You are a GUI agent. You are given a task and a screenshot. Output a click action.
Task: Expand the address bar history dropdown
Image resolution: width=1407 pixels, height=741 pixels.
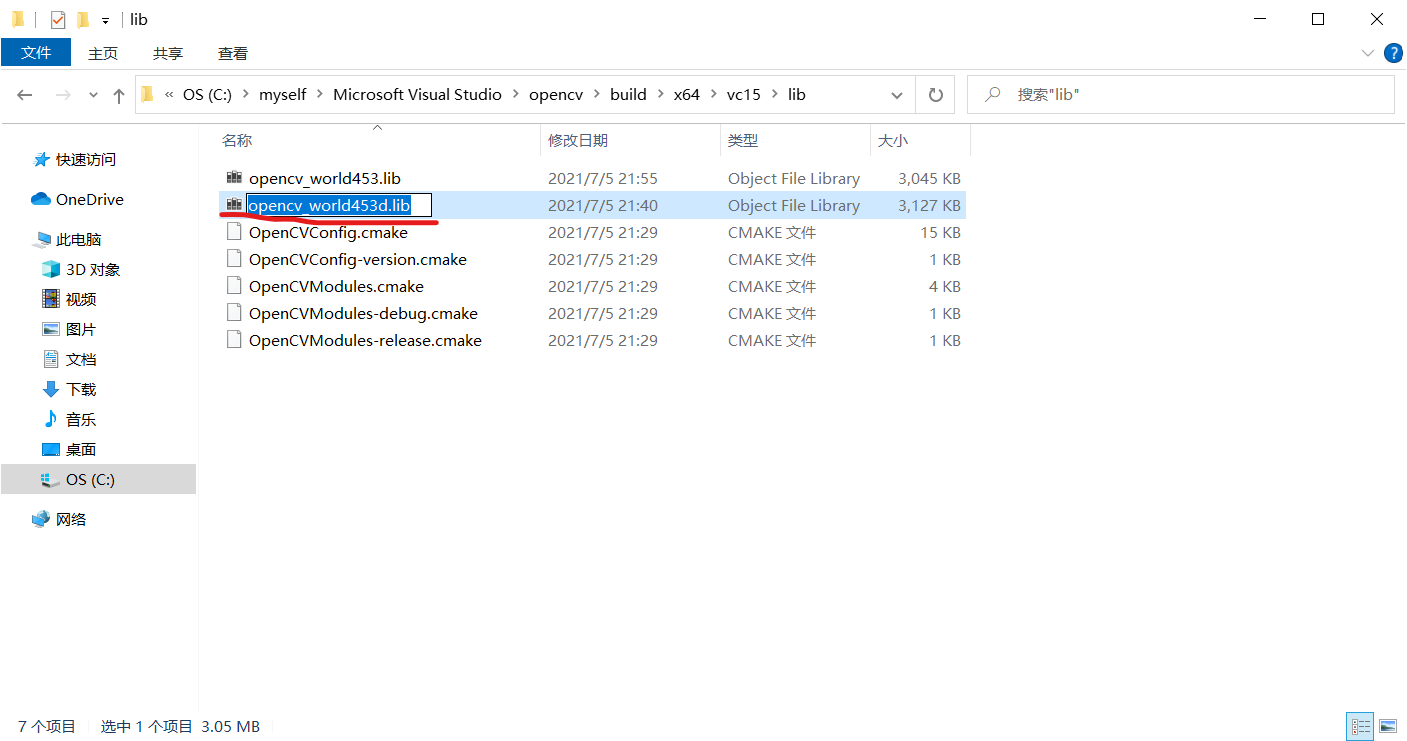point(897,95)
